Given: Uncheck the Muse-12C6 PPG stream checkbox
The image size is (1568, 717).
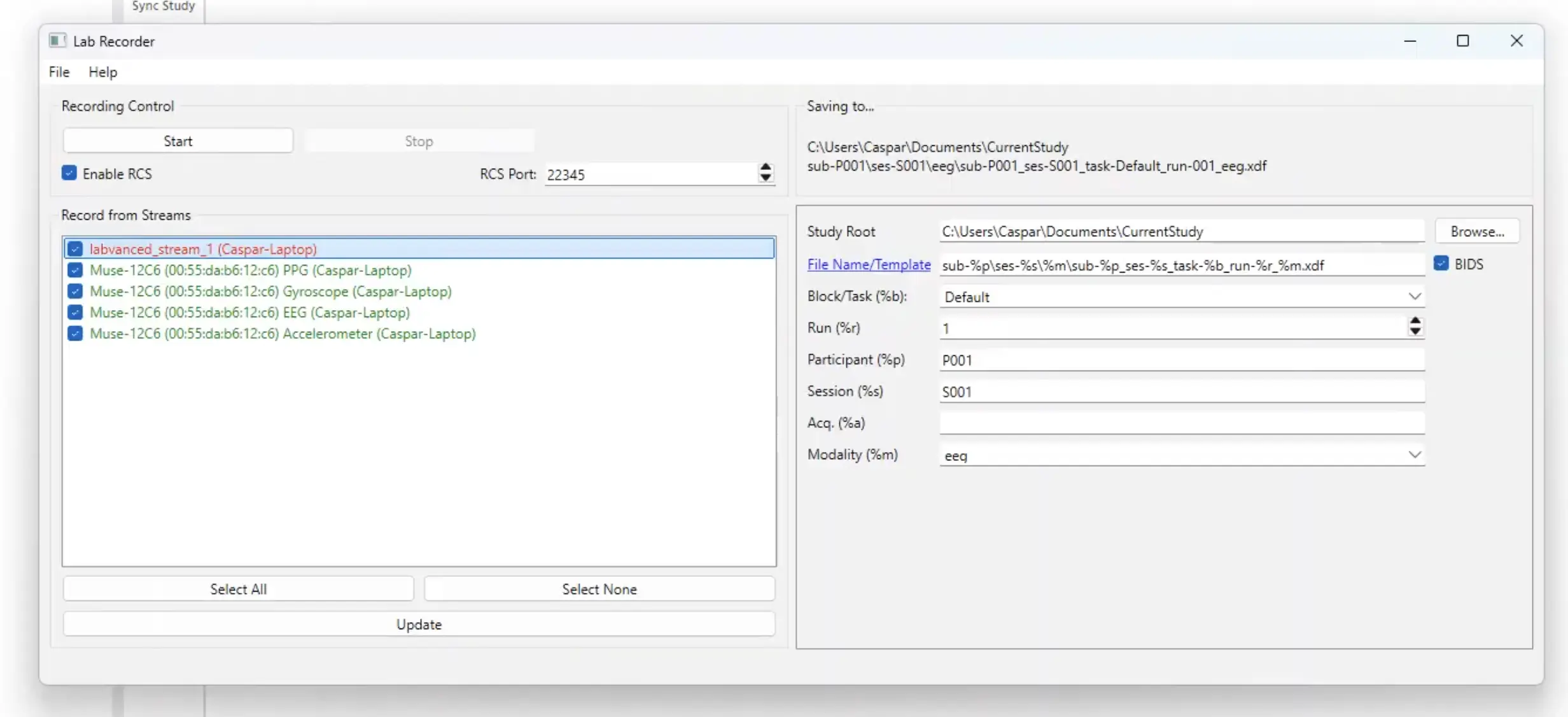Looking at the screenshot, I should point(75,270).
